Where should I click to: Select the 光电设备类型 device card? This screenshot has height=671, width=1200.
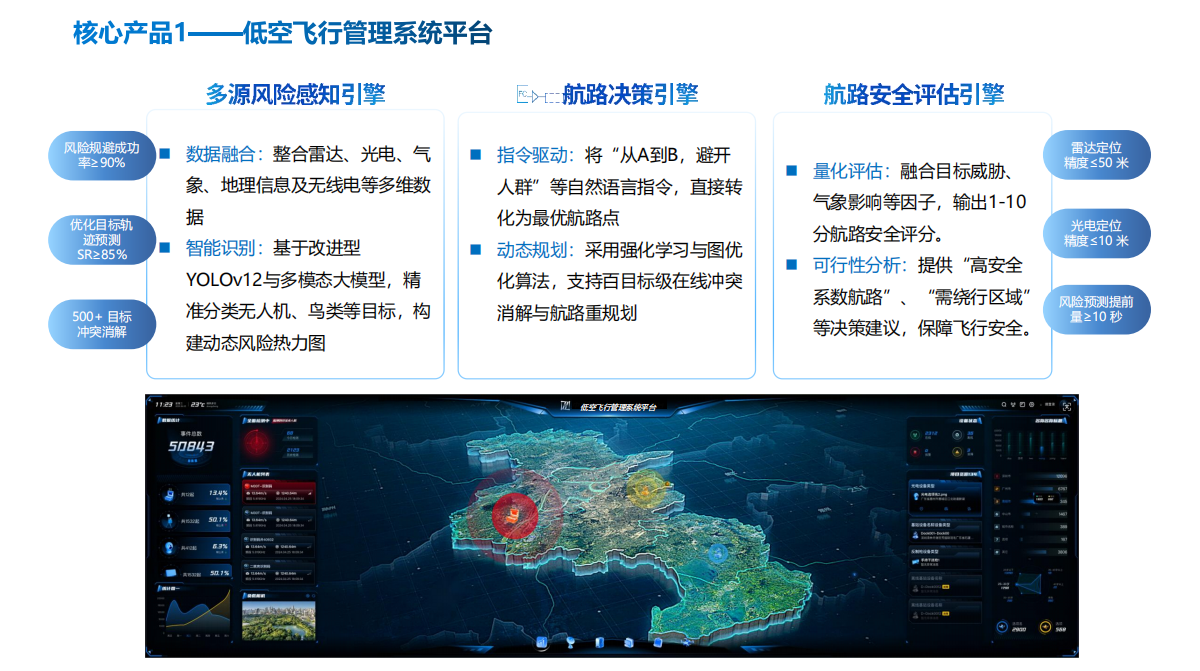(x=945, y=495)
